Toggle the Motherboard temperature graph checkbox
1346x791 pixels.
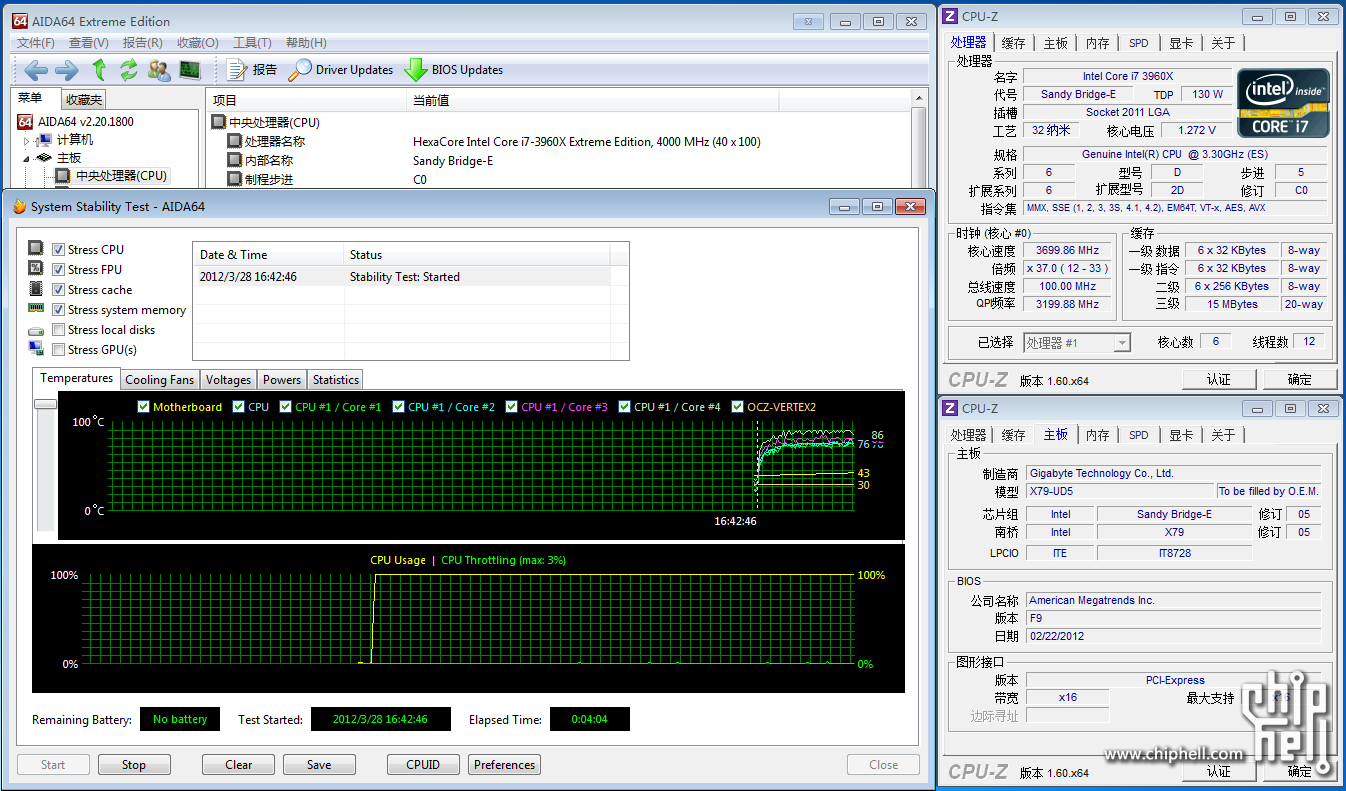[143, 406]
